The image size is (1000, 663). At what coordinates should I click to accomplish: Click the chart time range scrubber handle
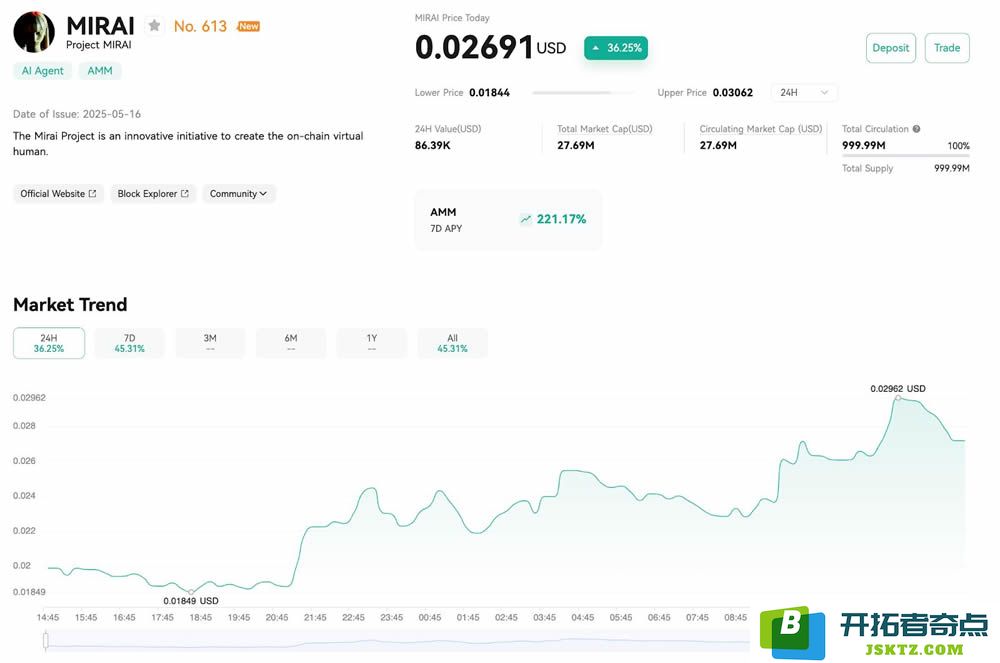(46, 641)
